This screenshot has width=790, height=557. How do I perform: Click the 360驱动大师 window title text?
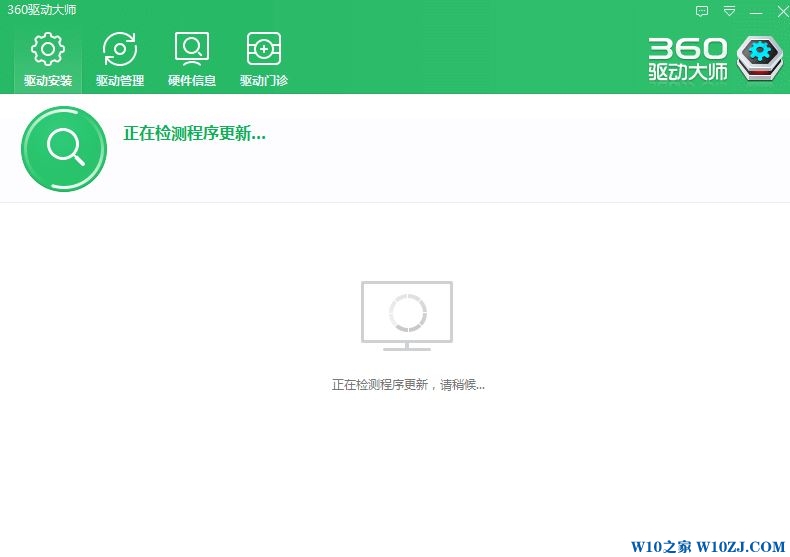pyautogui.click(x=41, y=10)
